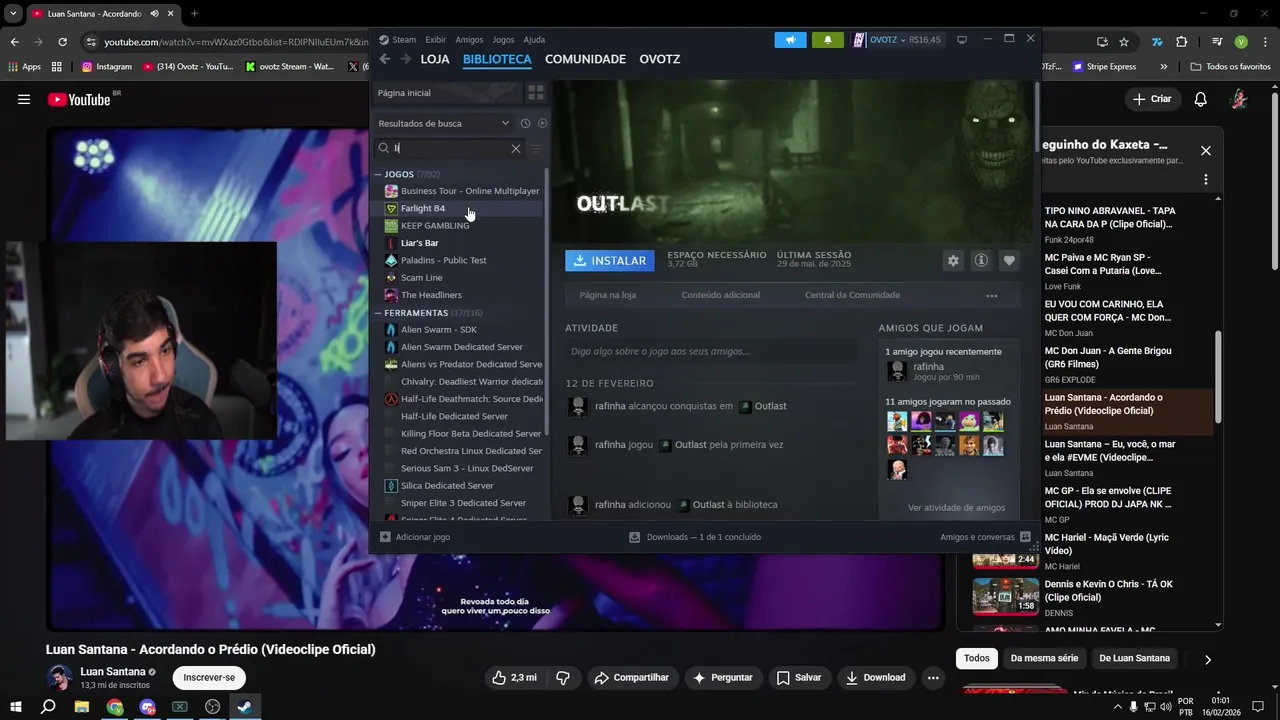Mute the YouTube tab audio icon

[154, 14]
